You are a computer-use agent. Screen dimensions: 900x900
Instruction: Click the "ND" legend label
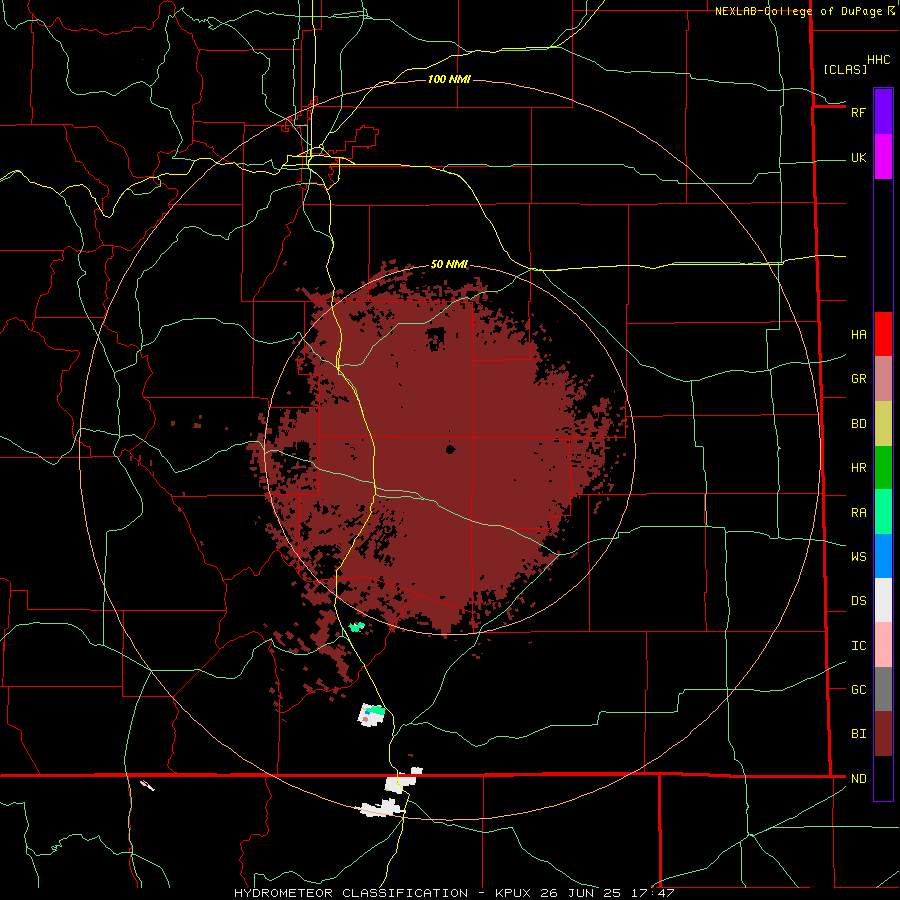[x=858, y=778]
